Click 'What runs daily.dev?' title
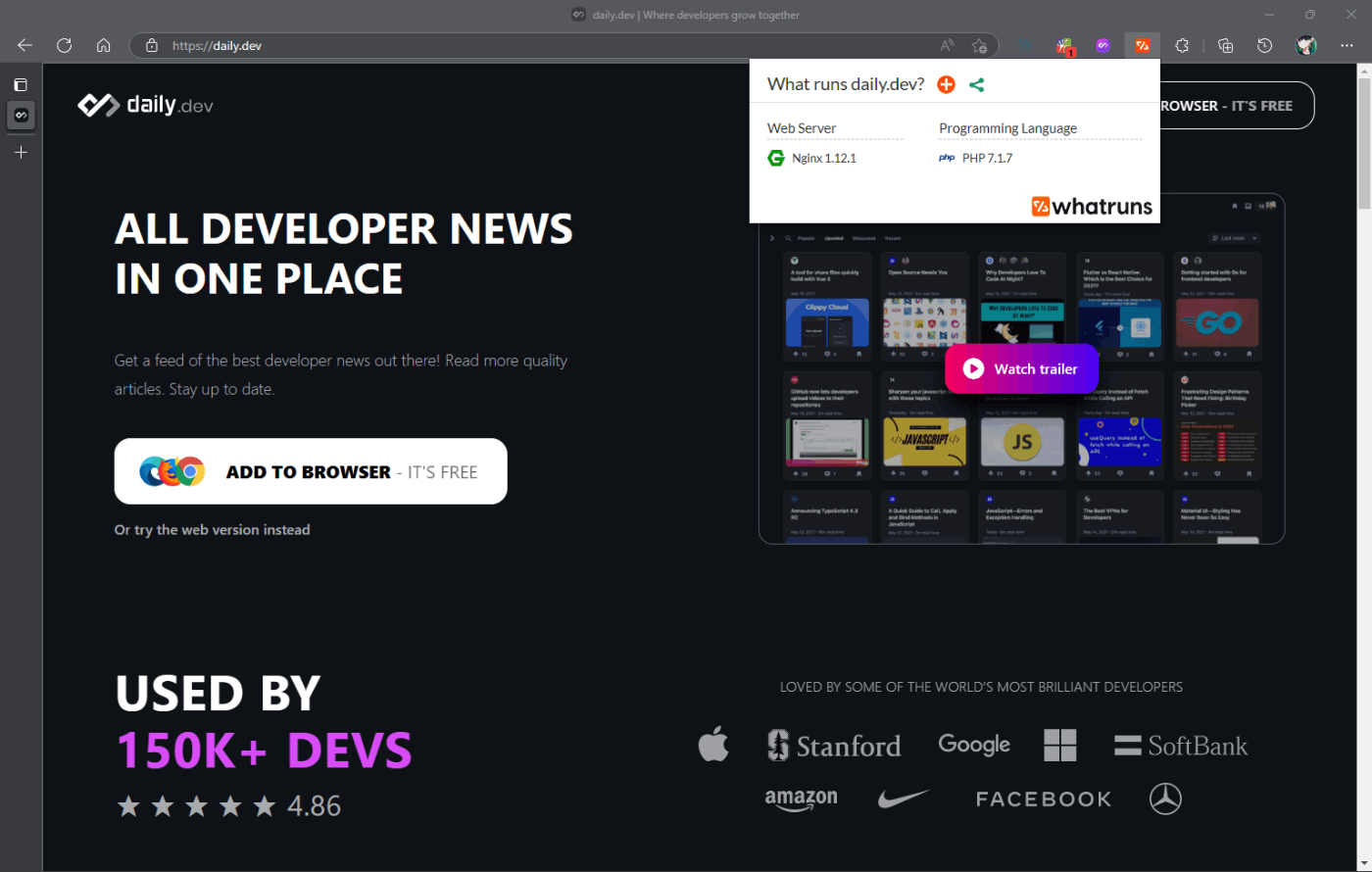 click(846, 84)
